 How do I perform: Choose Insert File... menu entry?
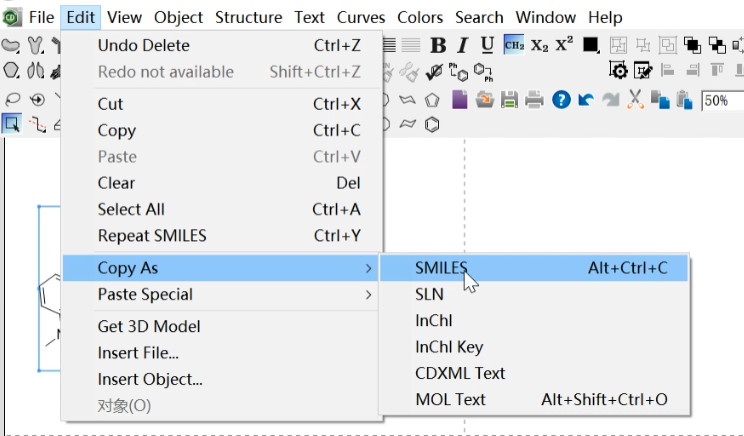tap(222, 353)
